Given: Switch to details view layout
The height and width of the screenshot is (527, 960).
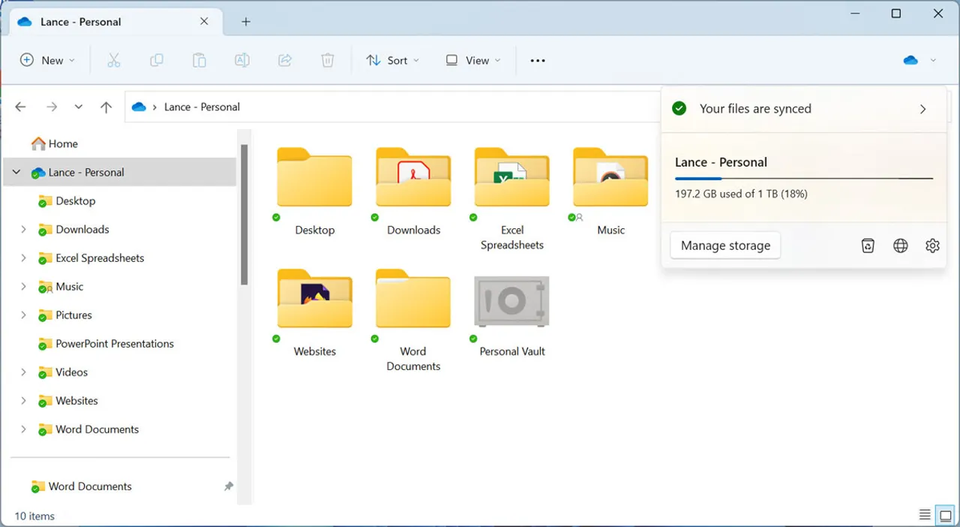Looking at the screenshot, I should pyautogui.click(x=924, y=515).
